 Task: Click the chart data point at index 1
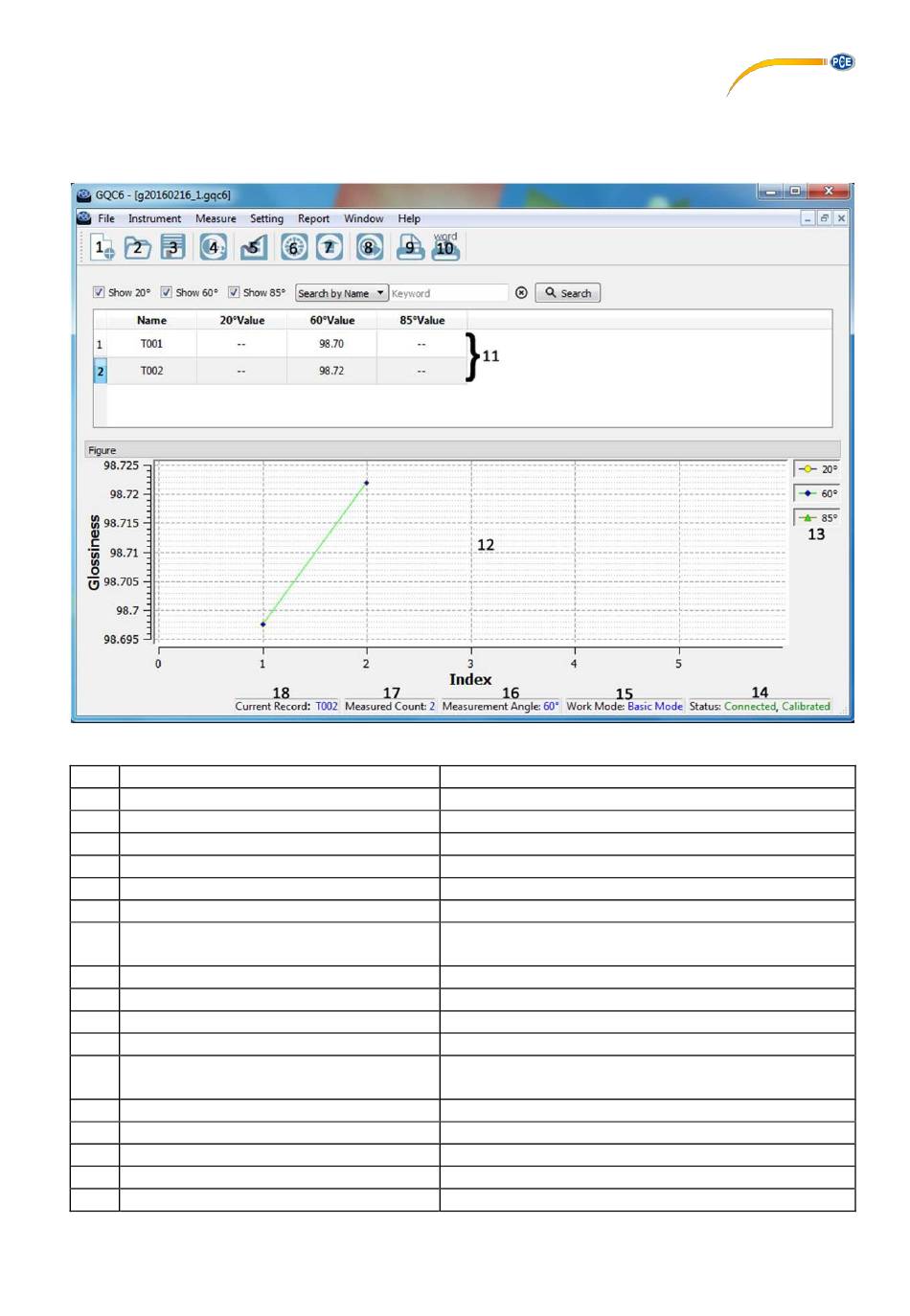click(262, 624)
